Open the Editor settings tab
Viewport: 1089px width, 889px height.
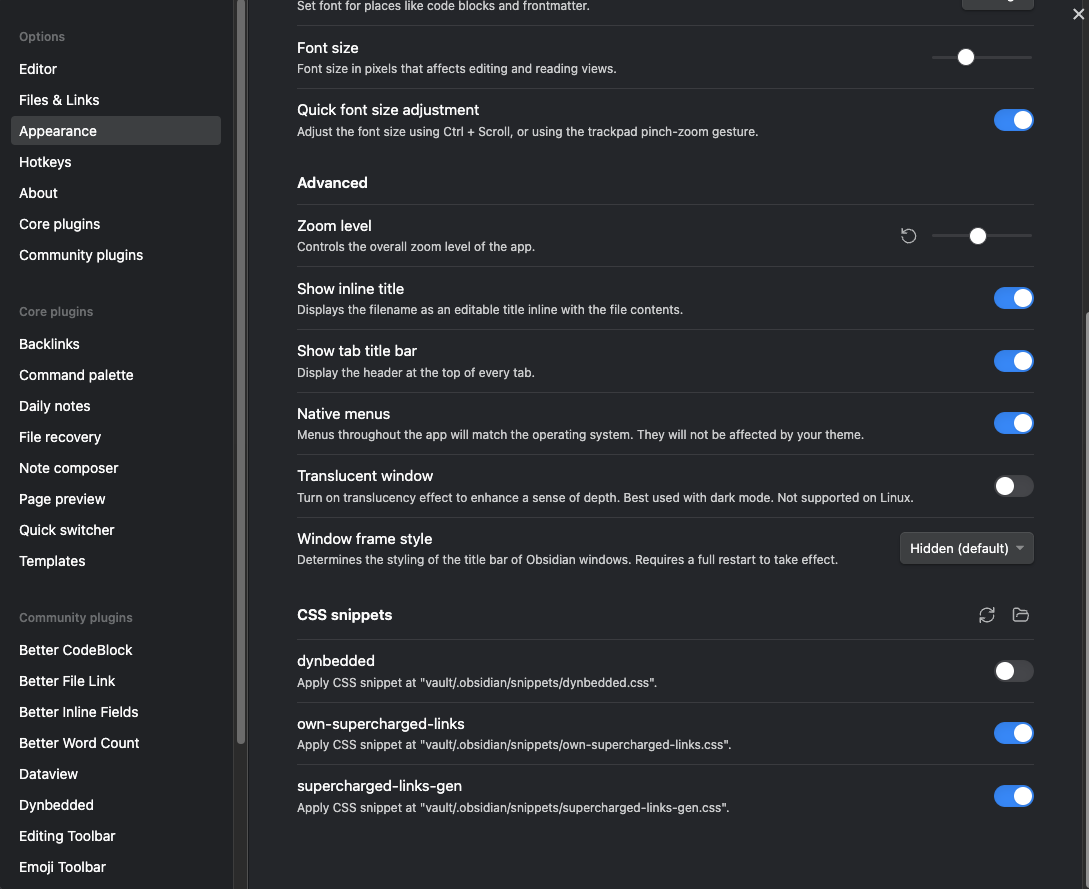(x=38, y=69)
